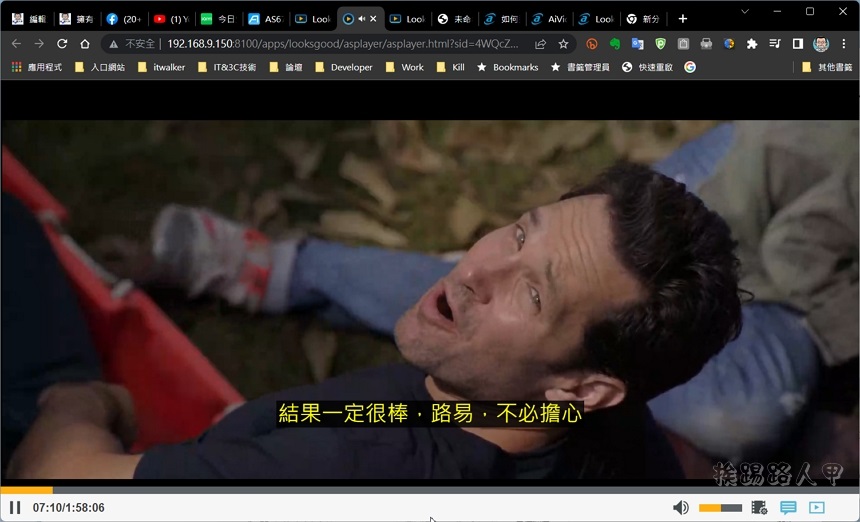
Task: Open the globe-colored extension icon
Action: 729,44
